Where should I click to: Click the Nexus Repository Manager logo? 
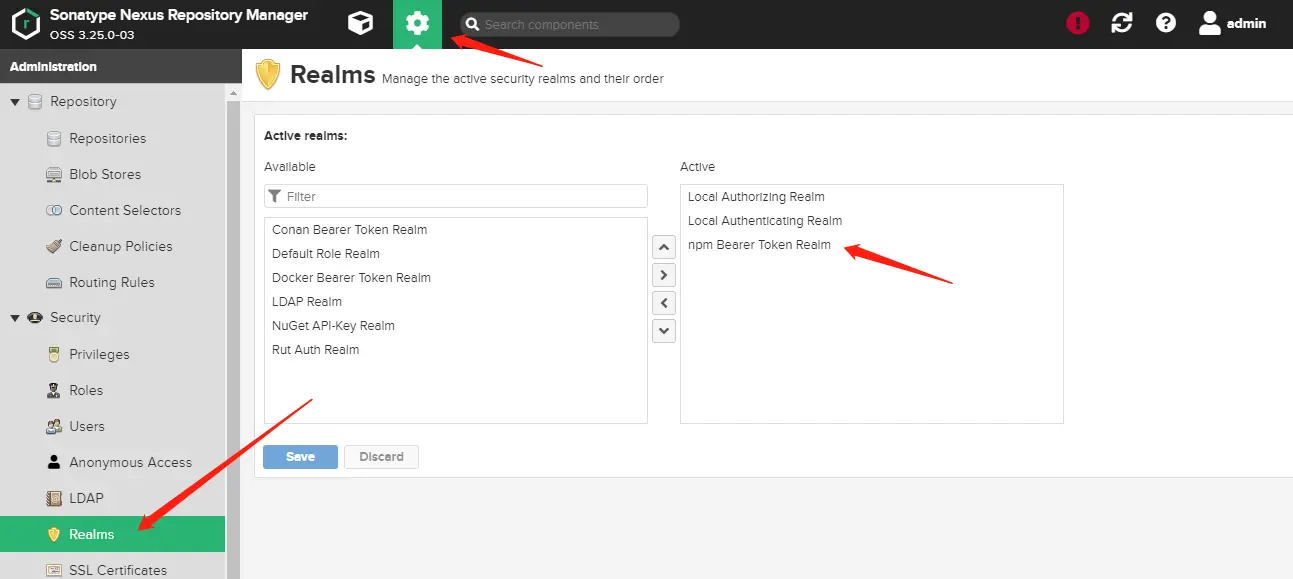[x=26, y=24]
